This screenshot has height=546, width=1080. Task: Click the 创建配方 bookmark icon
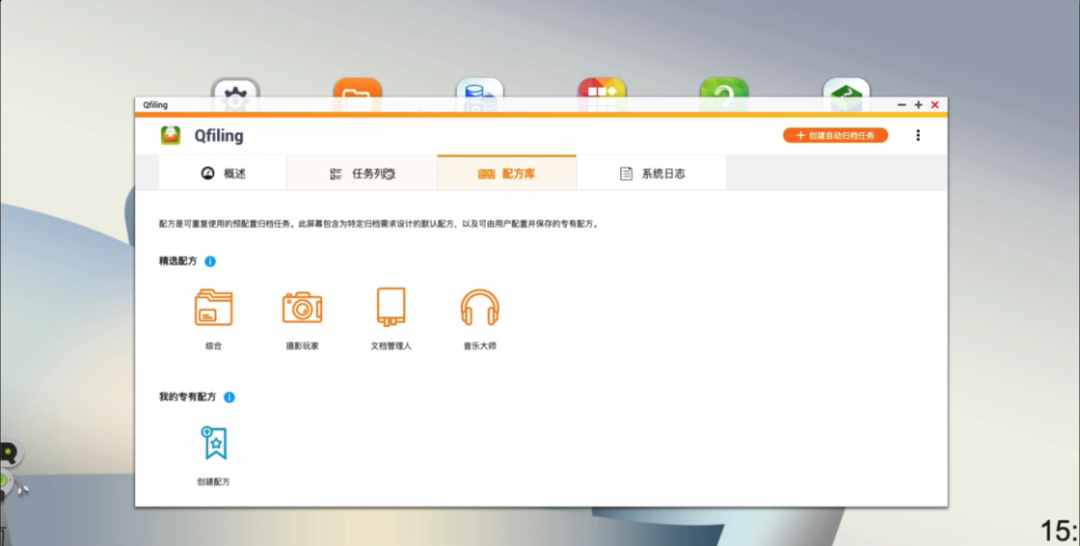click(x=214, y=443)
